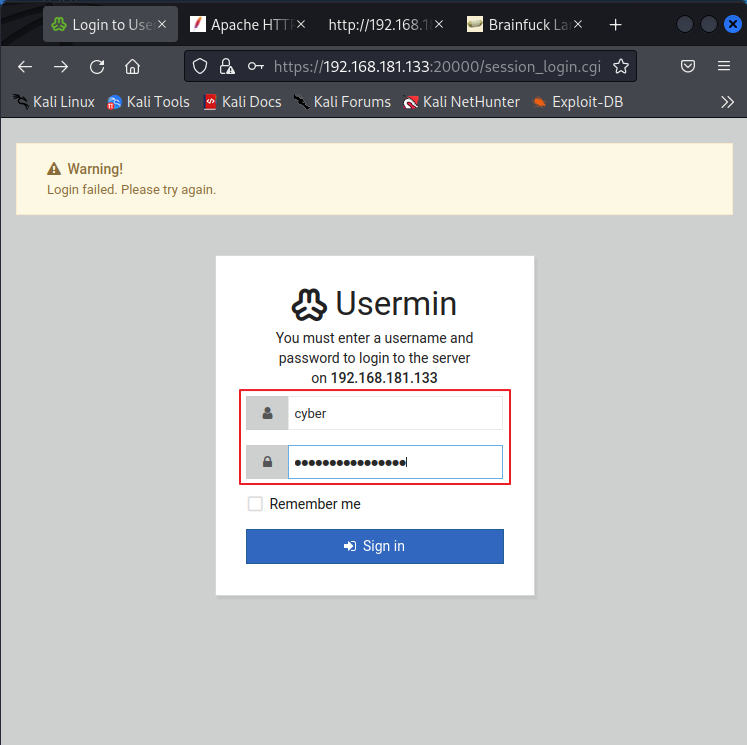The height and width of the screenshot is (745, 747).
Task: Click the masked password input field
Action: click(395, 462)
